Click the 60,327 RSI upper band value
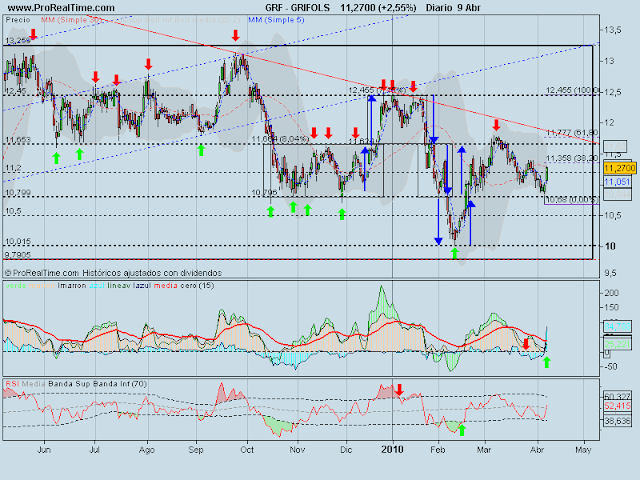Screen dimensions: 640x480 pos(617,396)
